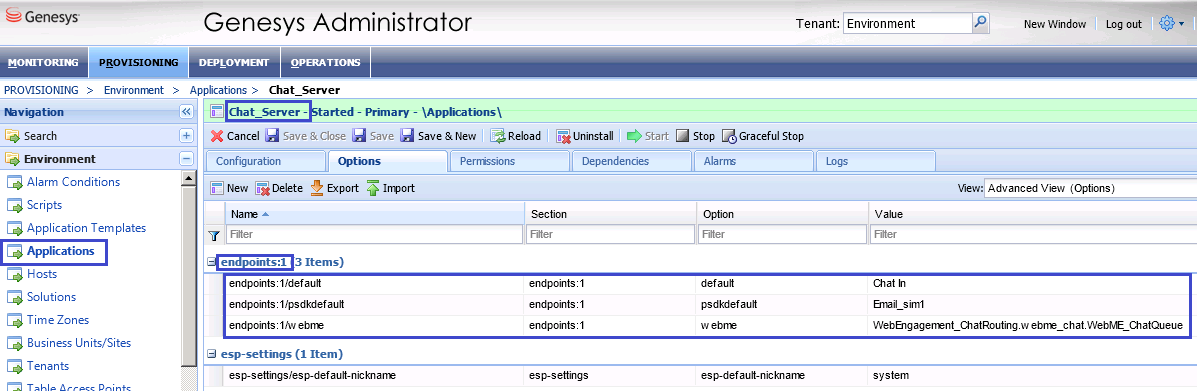Click the Tenant Environment input field
The width and height of the screenshot is (1197, 391).
click(x=907, y=24)
